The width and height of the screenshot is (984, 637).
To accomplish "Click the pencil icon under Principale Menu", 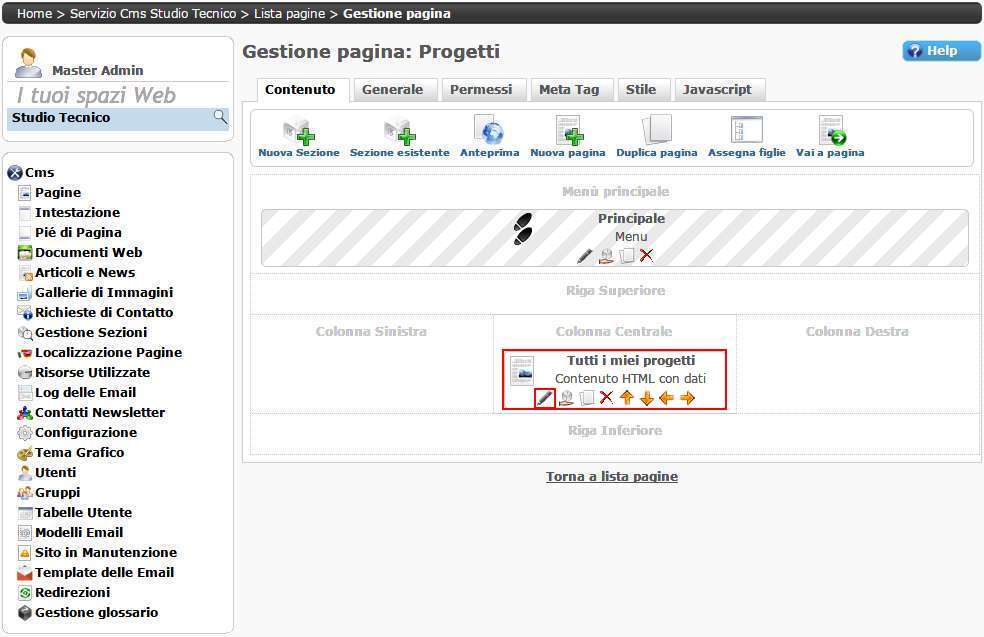I will point(585,256).
